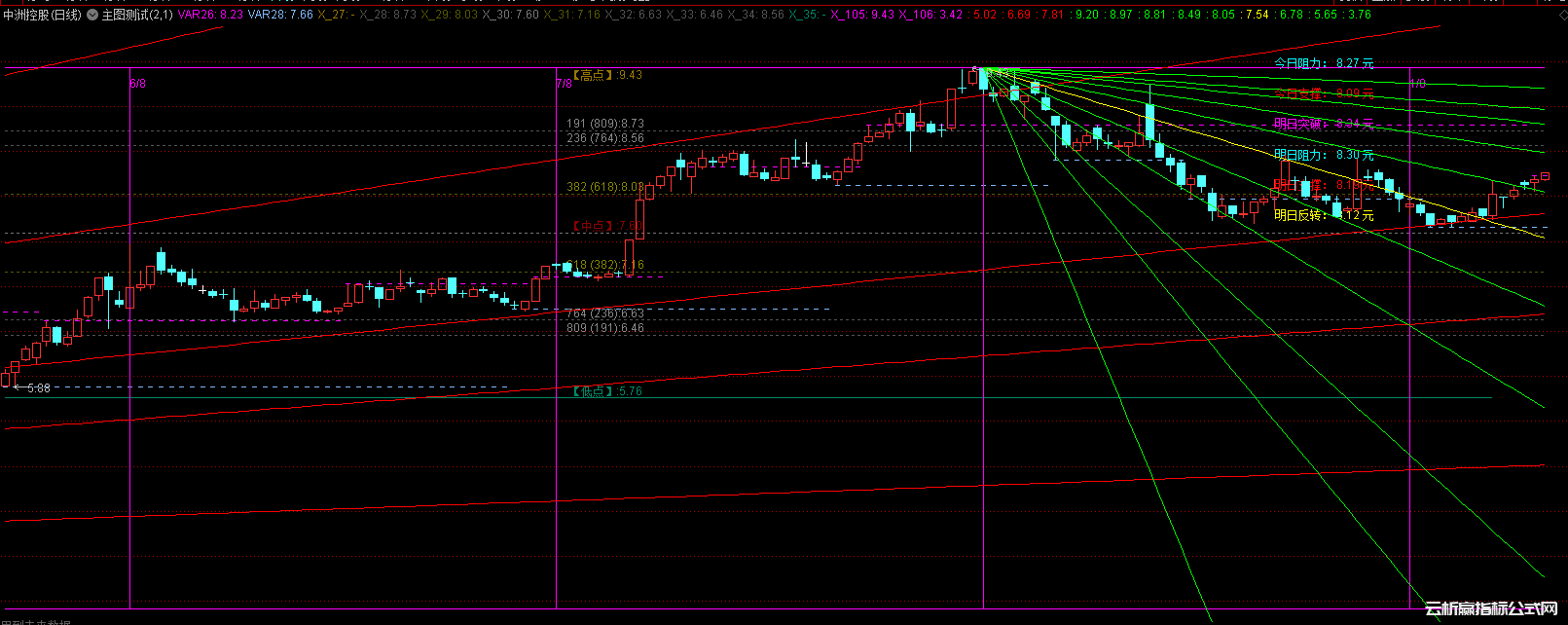Click the 今日阻力: 8.27元 label
The image size is (1568, 625).
(x=1324, y=63)
